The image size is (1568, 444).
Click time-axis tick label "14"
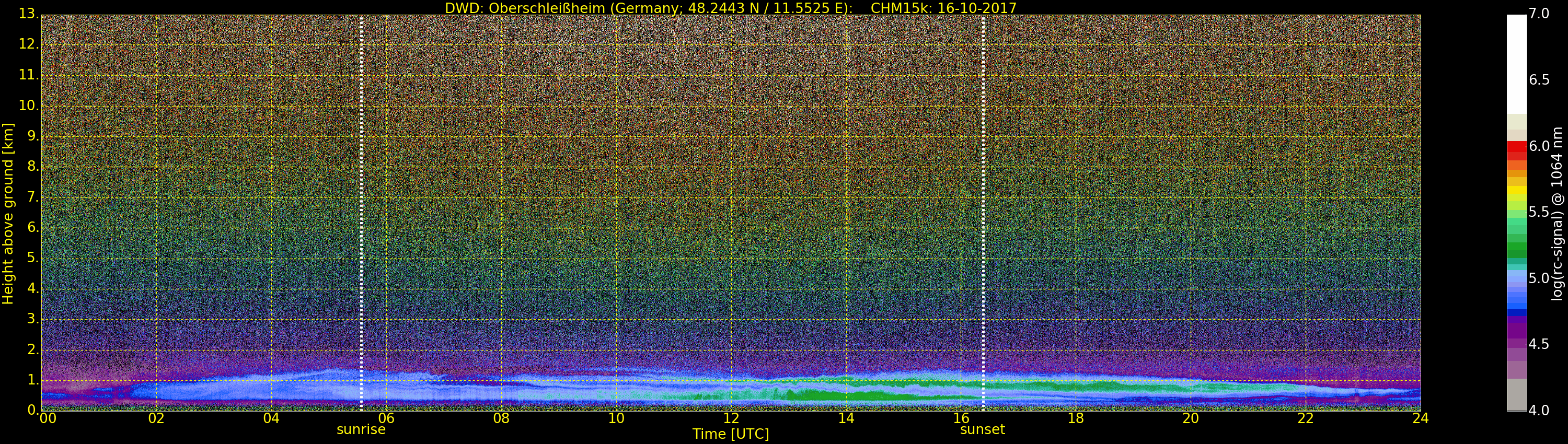tap(846, 418)
